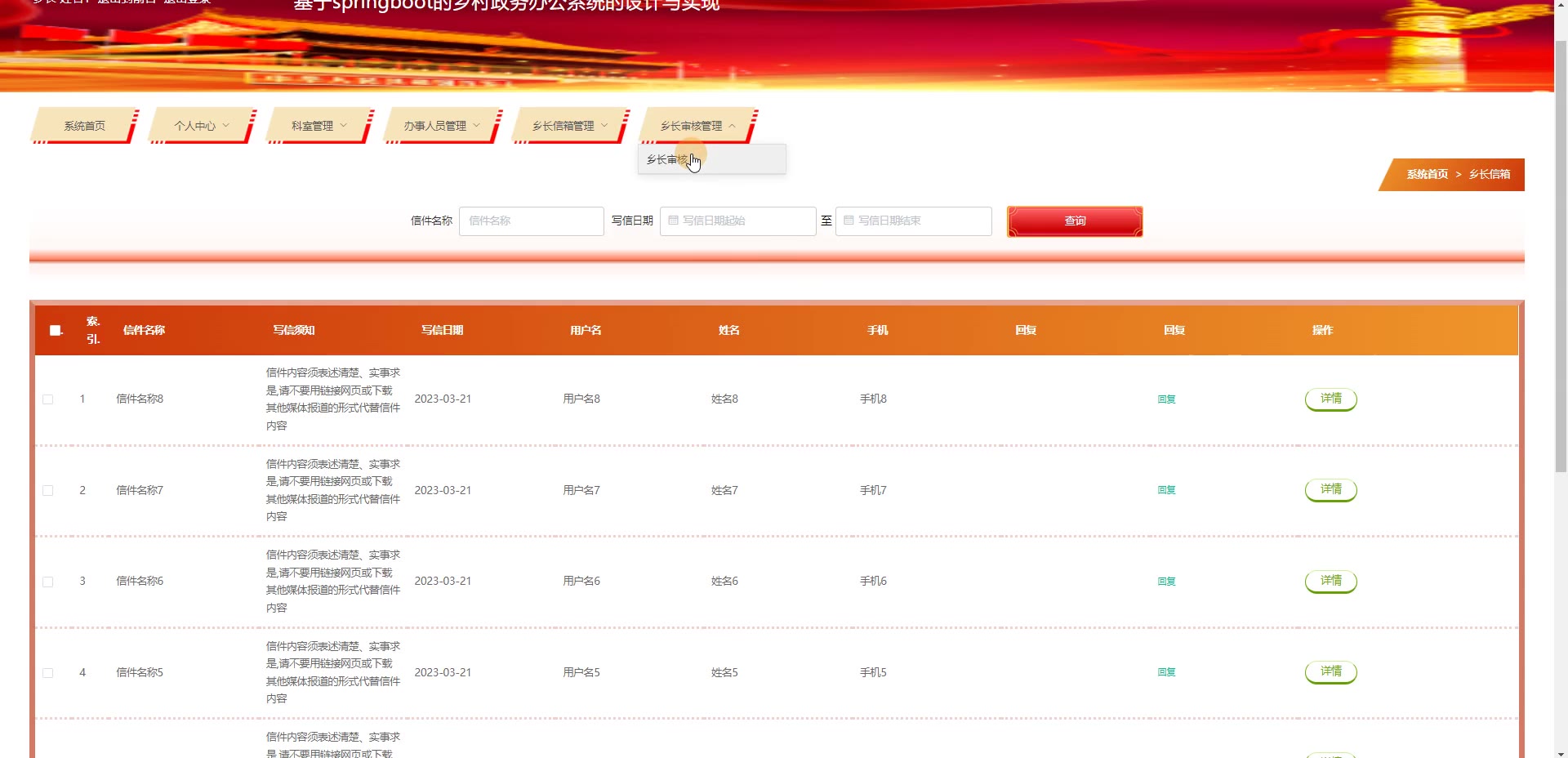Screen dimensions: 1568x758
Task: Click the 用户名5 cell
Action: tap(581, 672)
